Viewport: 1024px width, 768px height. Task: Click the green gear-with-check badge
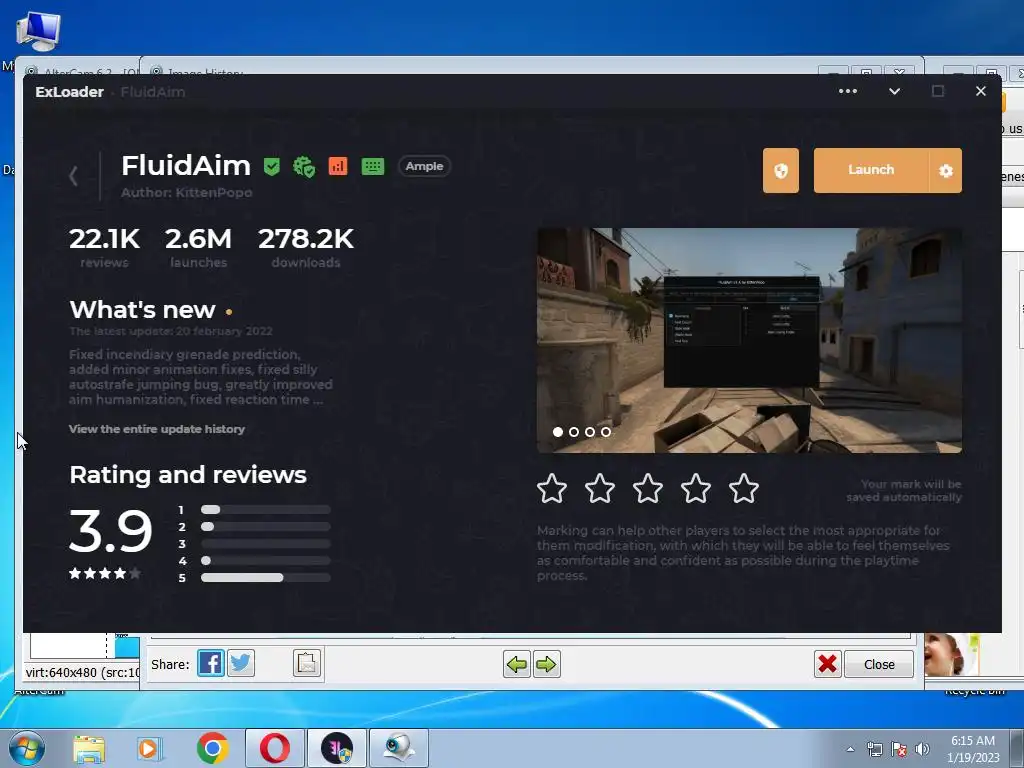[304, 167]
